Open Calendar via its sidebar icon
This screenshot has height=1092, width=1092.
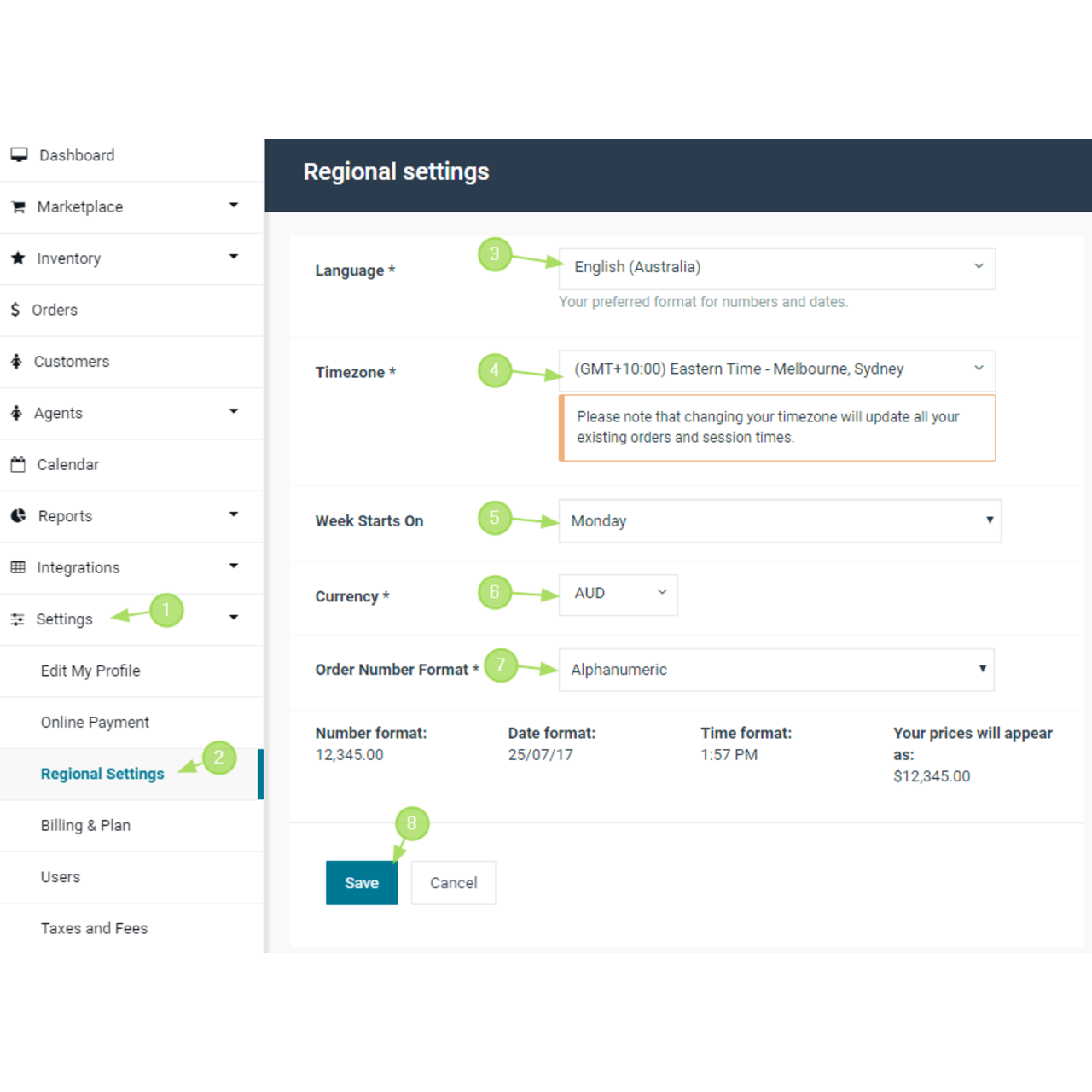tap(18, 464)
